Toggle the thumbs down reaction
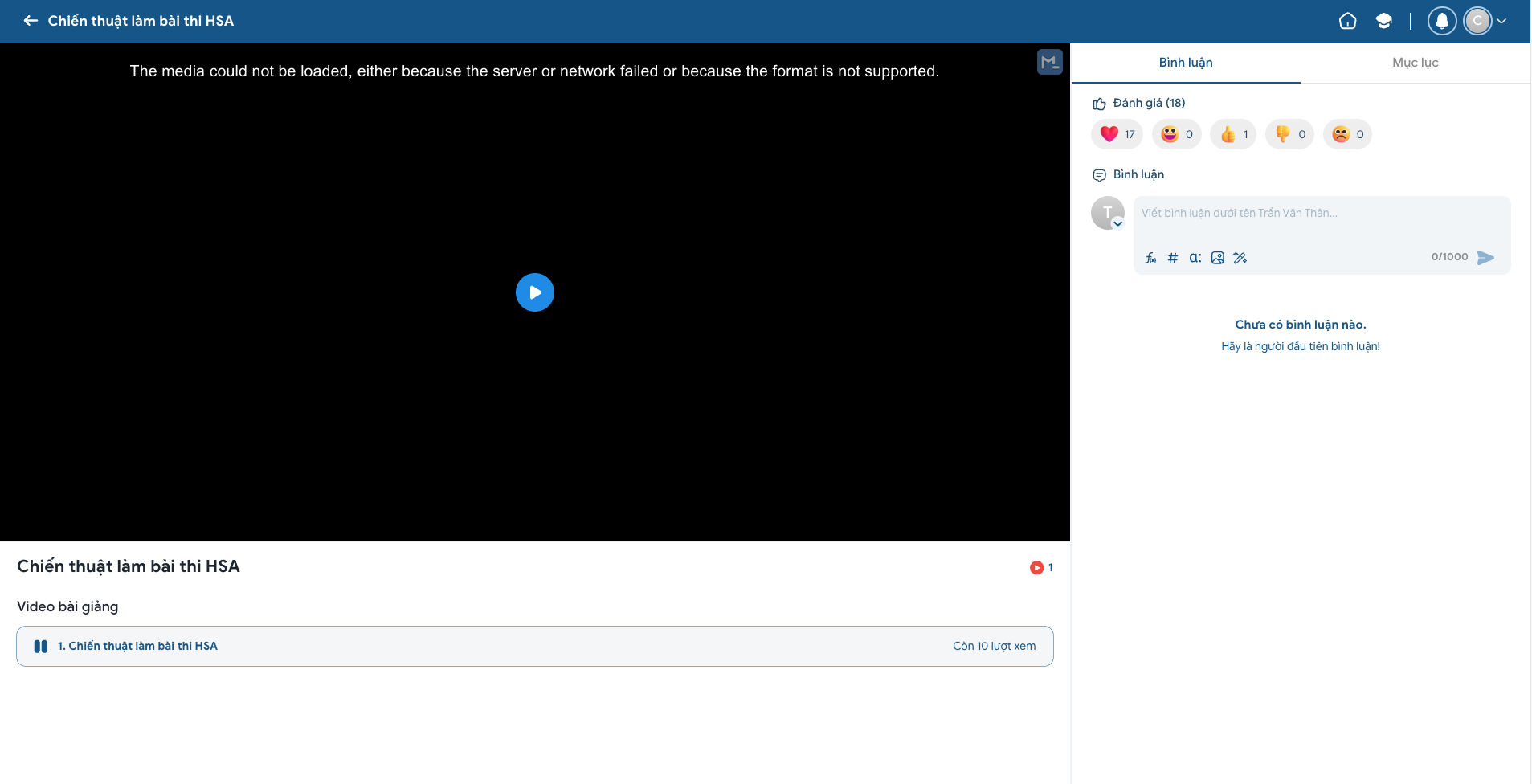The width and height of the screenshot is (1532, 784). (1290, 134)
